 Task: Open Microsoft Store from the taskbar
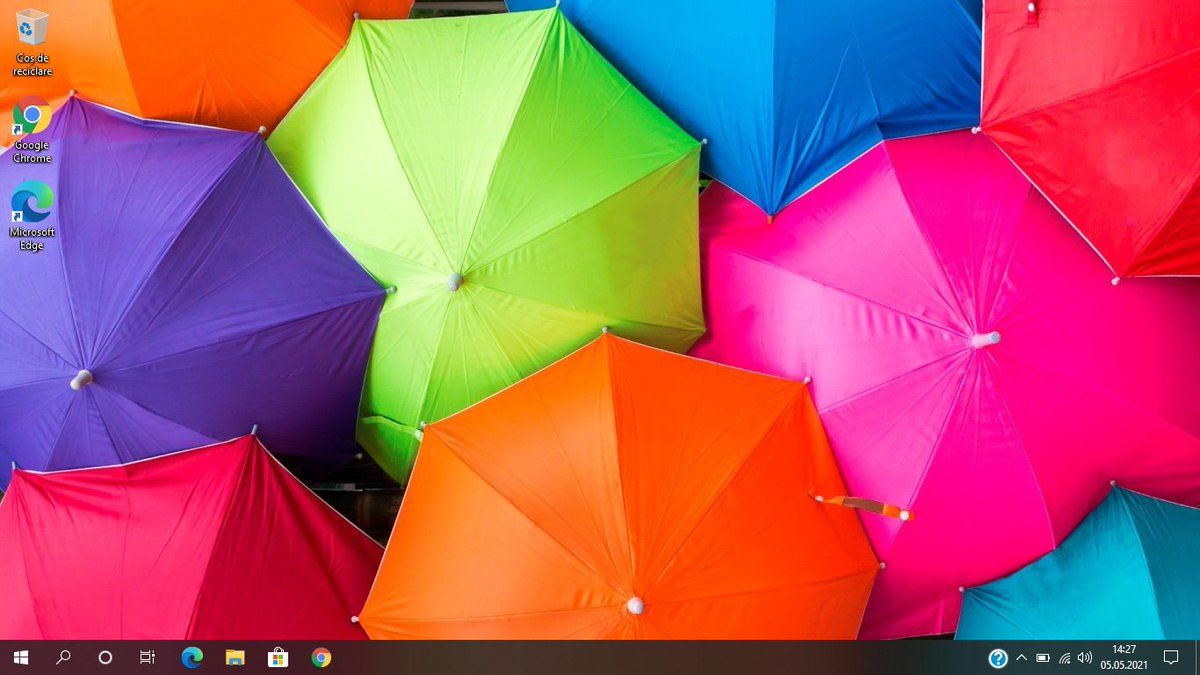coord(278,657)
